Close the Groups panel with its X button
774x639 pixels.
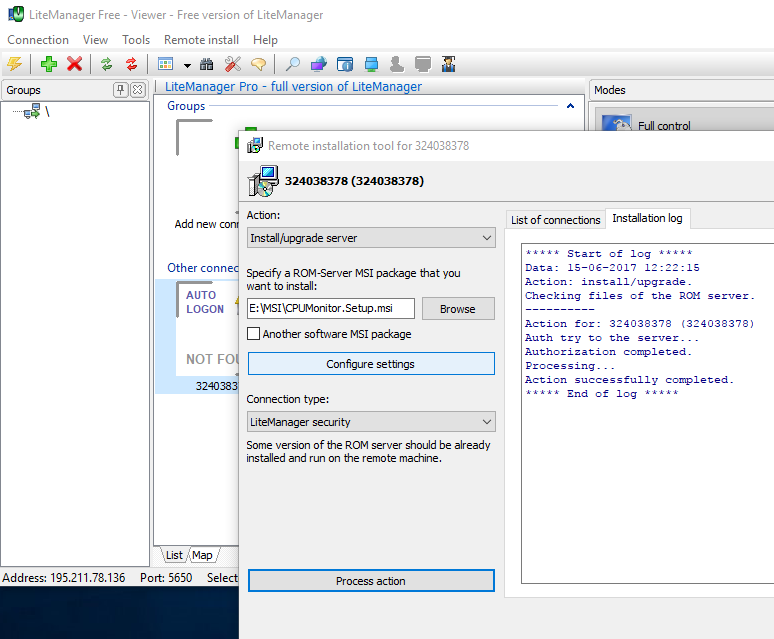pyautogui.click(x=138, y=90)
